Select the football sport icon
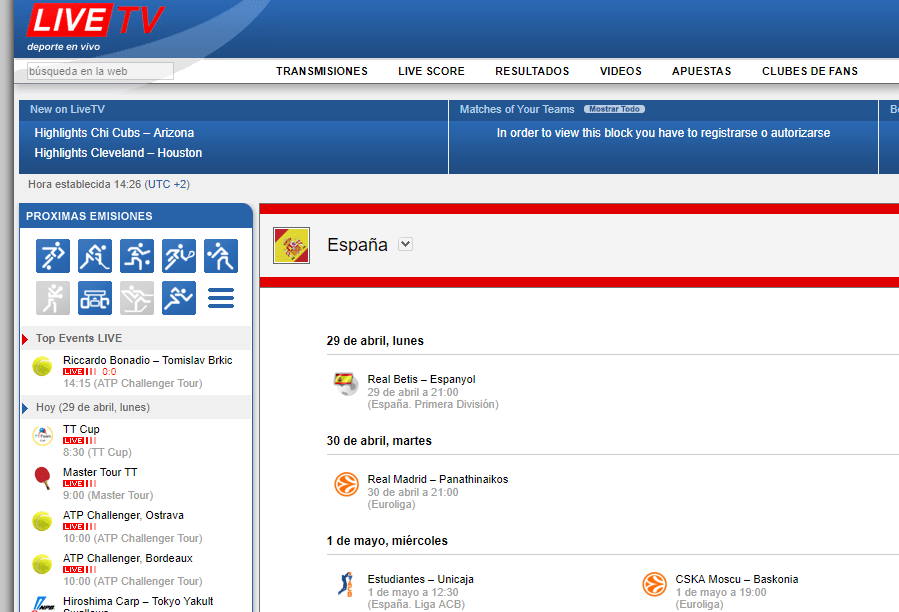Image resolution: width=899 pixels, height=612 pixels. [x=53, y=256]
